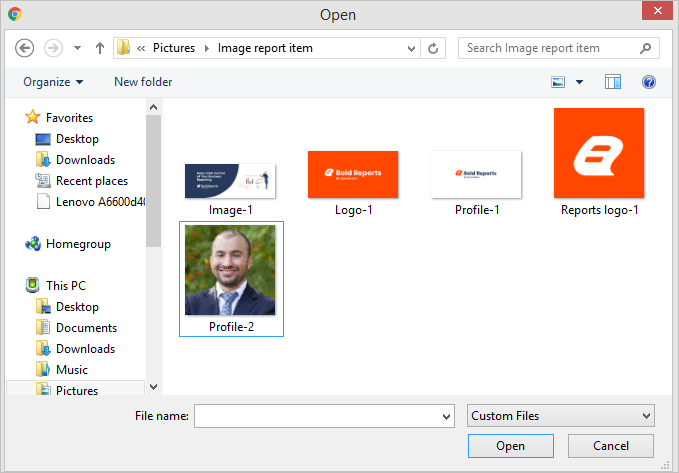This screenshot has width=679, height=473.
Task: Open address bar previous locations dropdown
Action: click(411, 49)
